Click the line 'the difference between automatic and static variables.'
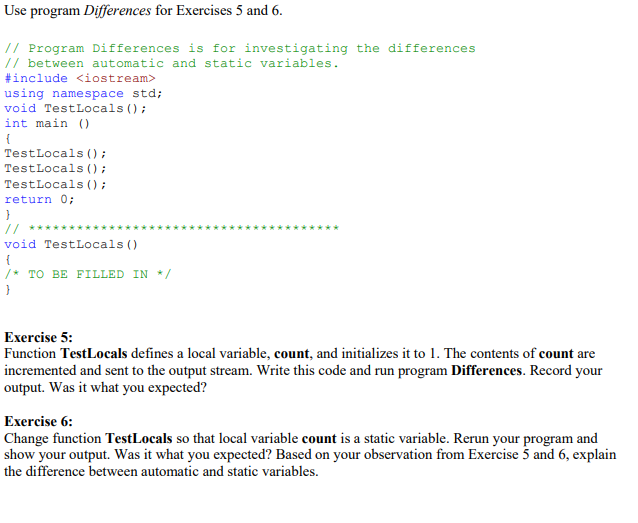Screen dimensions: 638x523 pos(161,471)
